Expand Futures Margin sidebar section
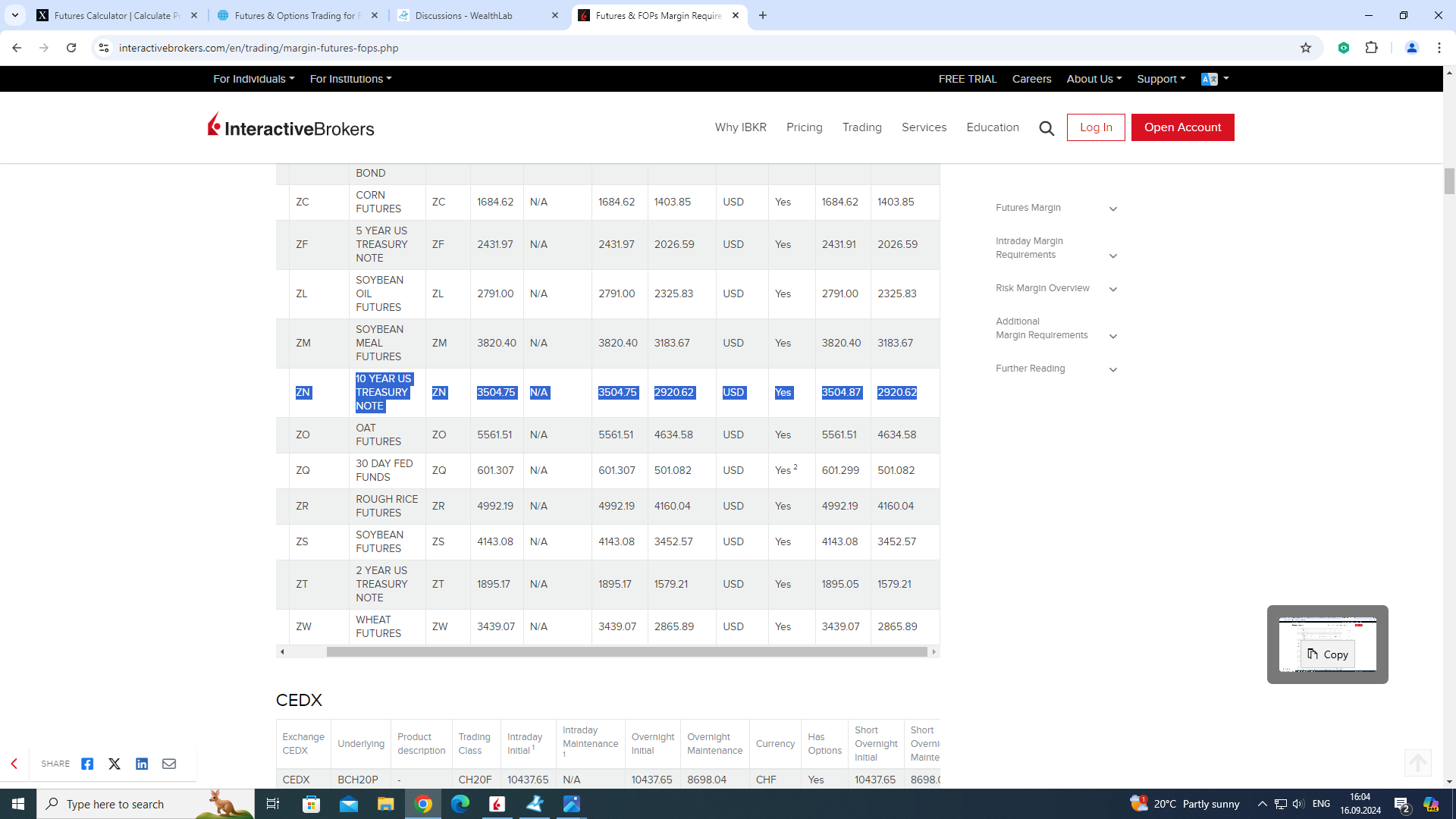Image resolution: width=1456 pixels, height=819 pixels. pos(1112,209)
